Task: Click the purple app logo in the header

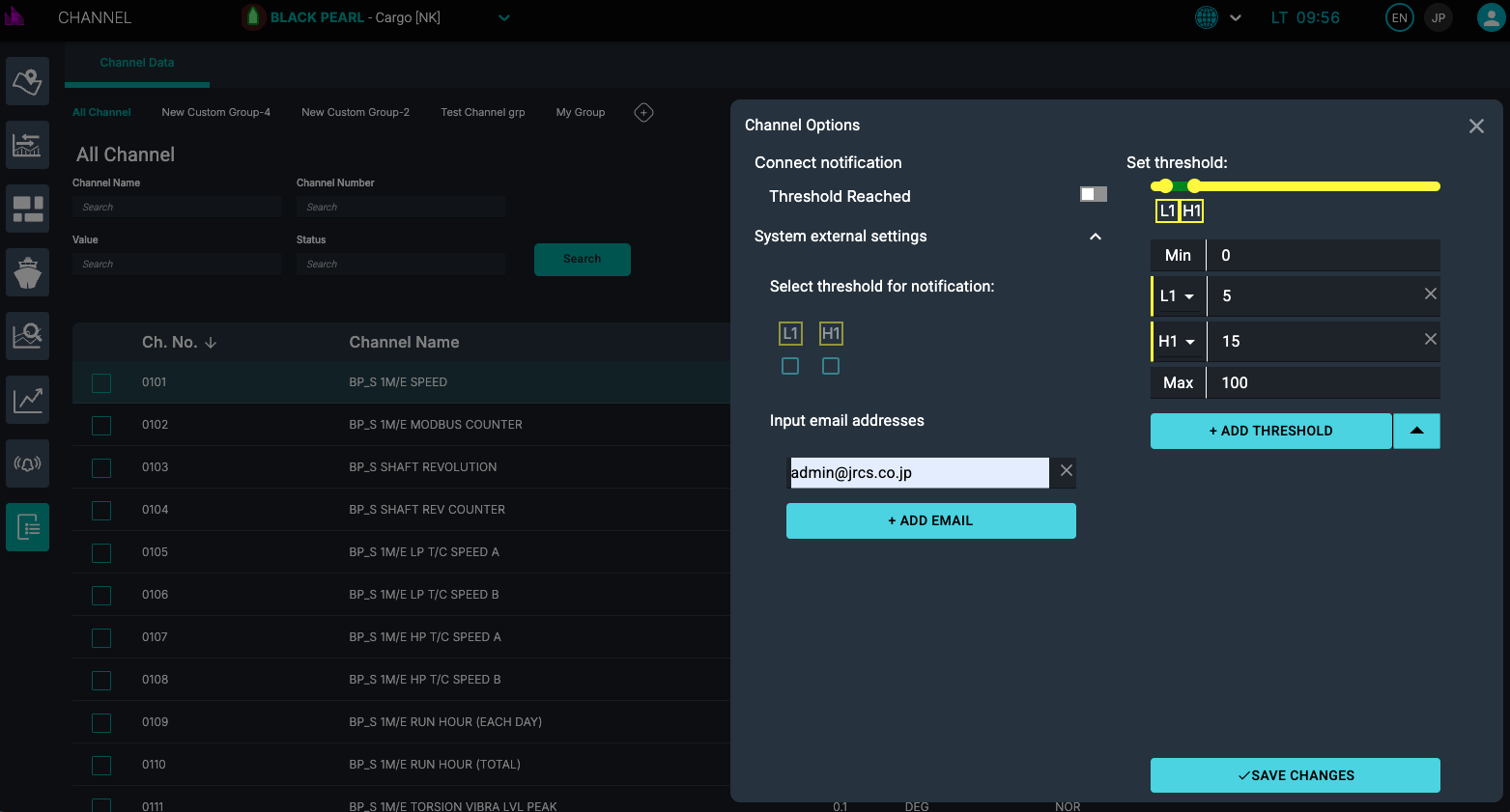Action: 14,15
